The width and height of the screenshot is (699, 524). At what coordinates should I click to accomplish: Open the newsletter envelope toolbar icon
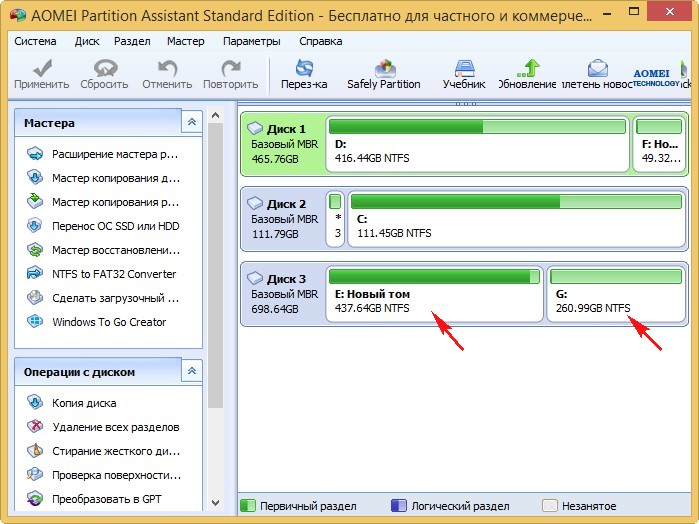pos(598,68)
